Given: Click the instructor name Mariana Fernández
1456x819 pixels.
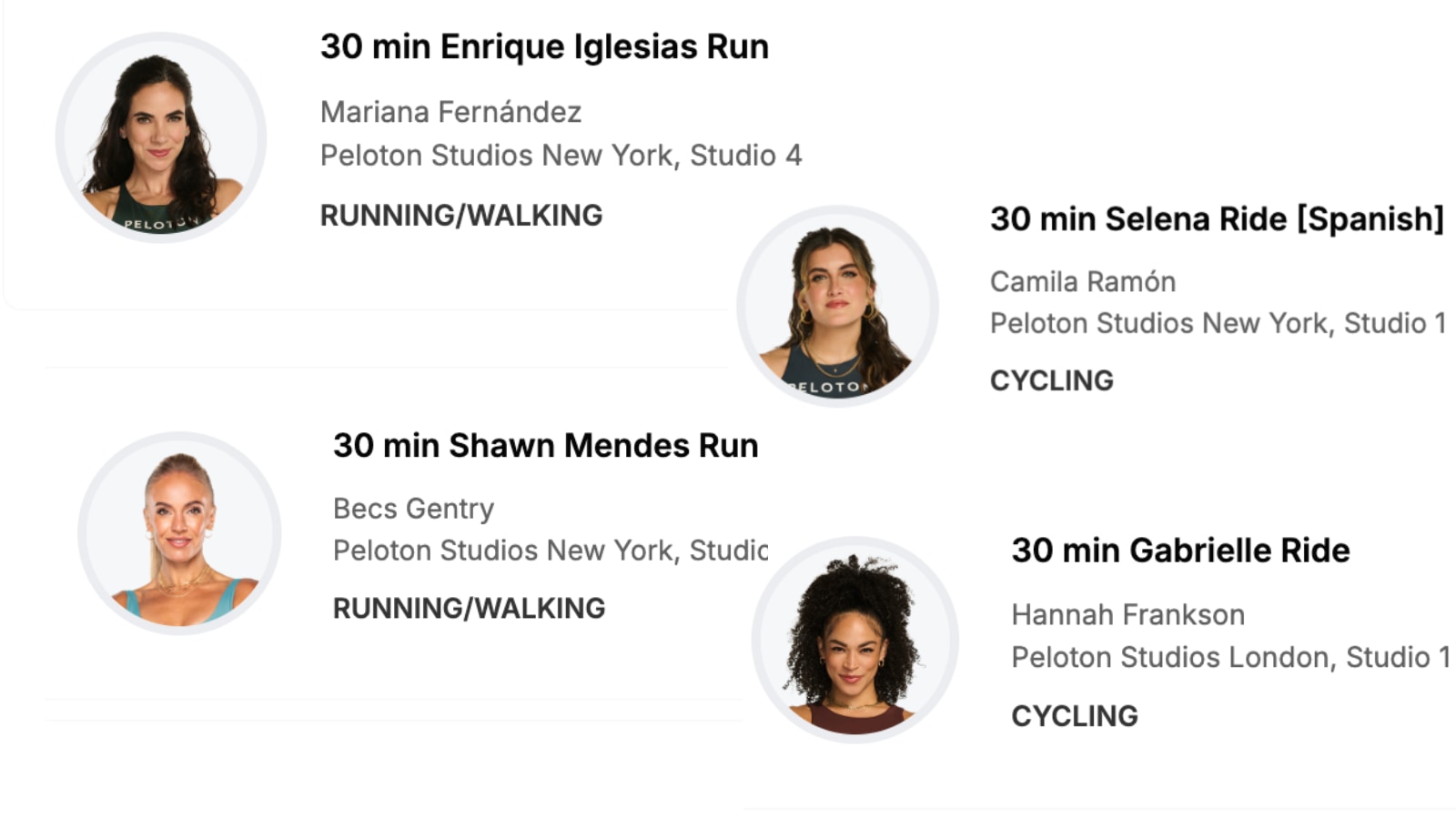Looking at the screenshot, I should click(450, 112).
